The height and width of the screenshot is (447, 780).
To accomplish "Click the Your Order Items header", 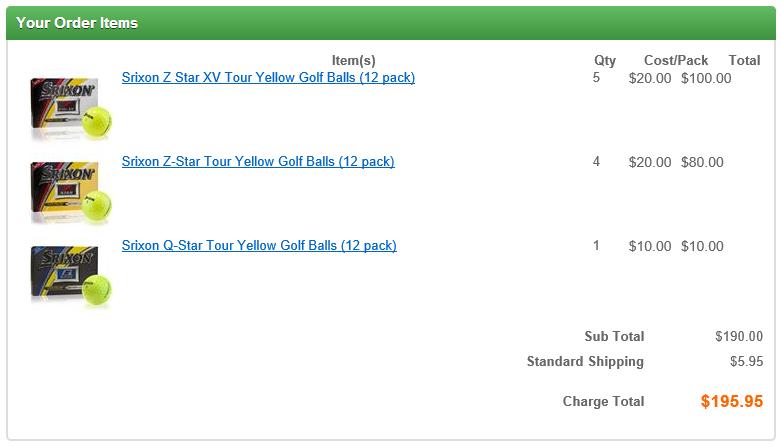I will pos(77,23).
